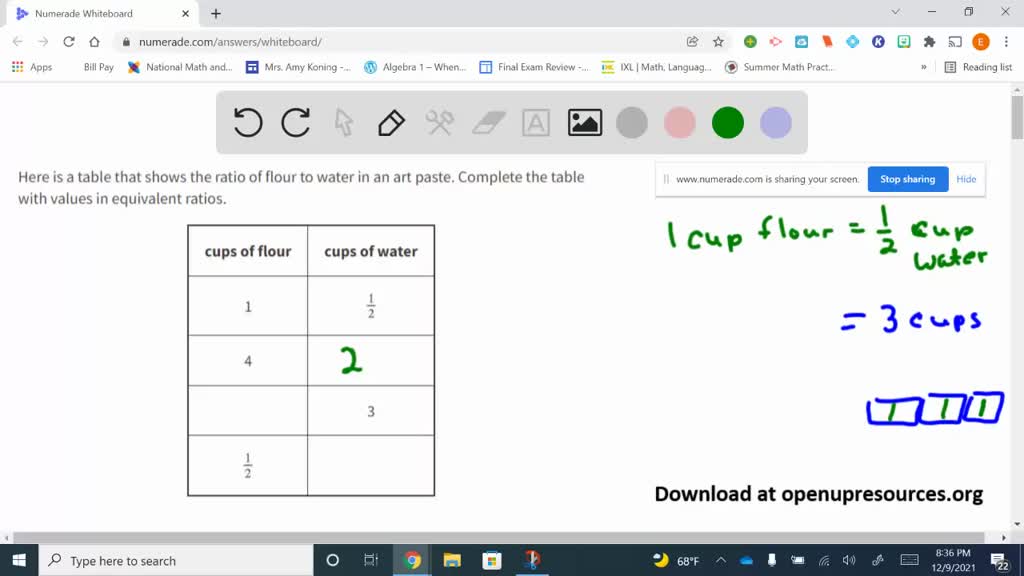Open the Bill Pay bookmark
This screenshot has width=1024, height=576.
99,67
